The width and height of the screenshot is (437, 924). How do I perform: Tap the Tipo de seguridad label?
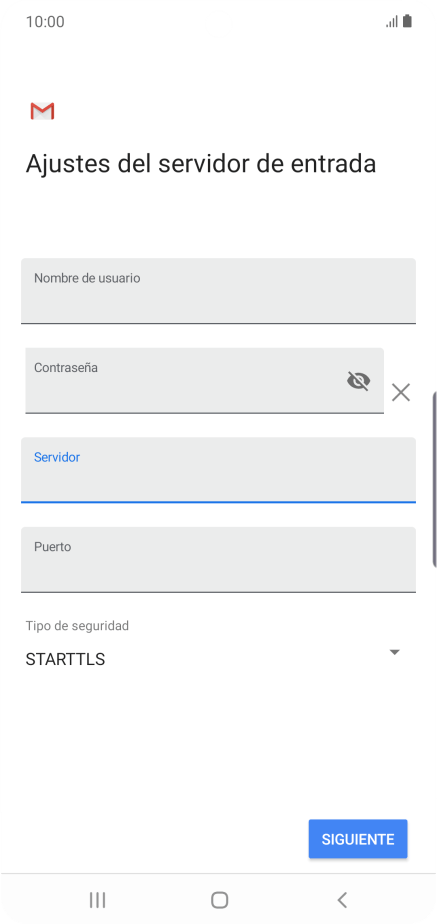(77, 626)
